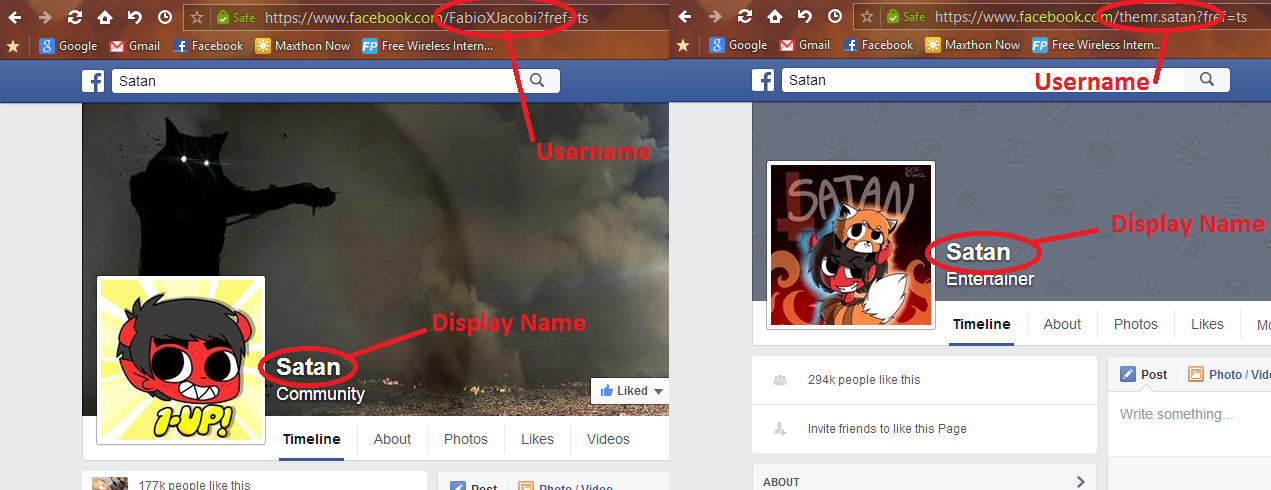The width and height of the screenshot is (1271, 490).
Task: Click the undo arrow in the left browser toolbar
Action: point(135,17)
